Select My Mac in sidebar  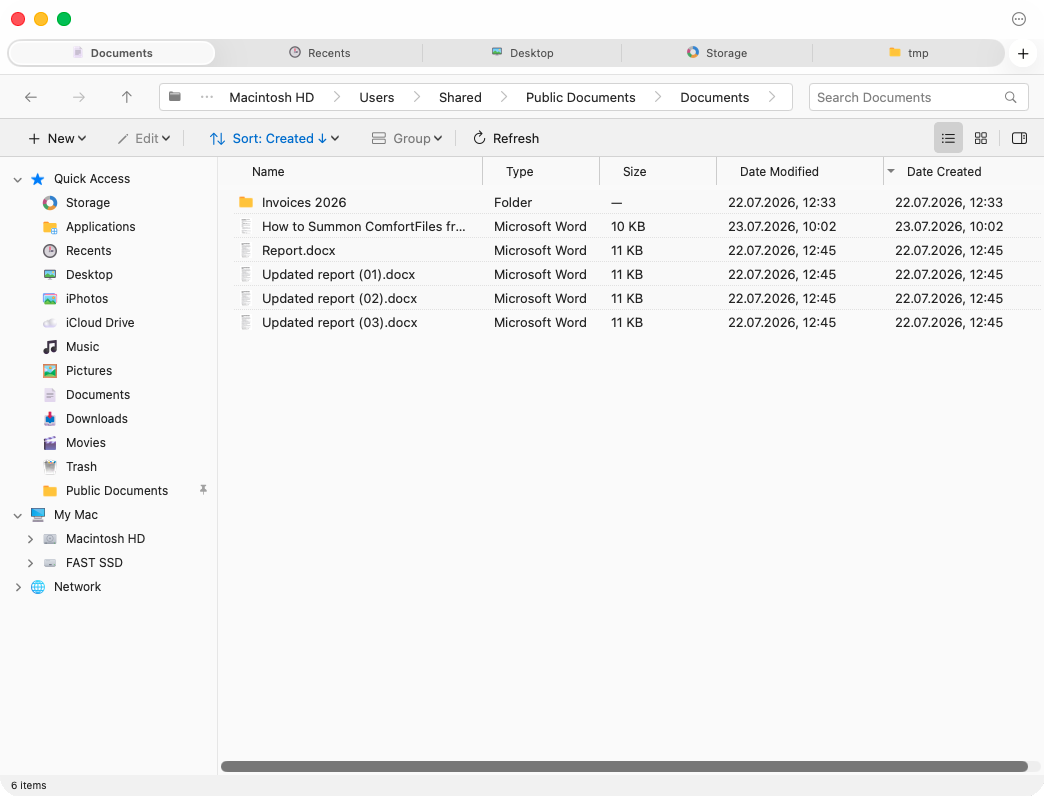tap(75, 514)
